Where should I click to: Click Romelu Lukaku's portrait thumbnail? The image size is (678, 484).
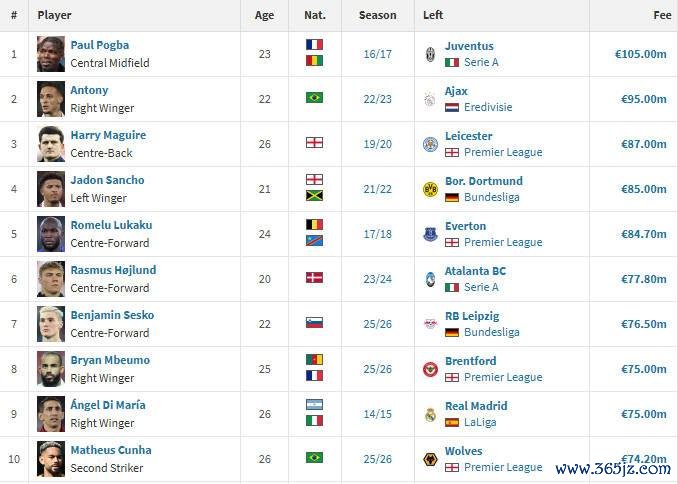[x=51, y=234]
